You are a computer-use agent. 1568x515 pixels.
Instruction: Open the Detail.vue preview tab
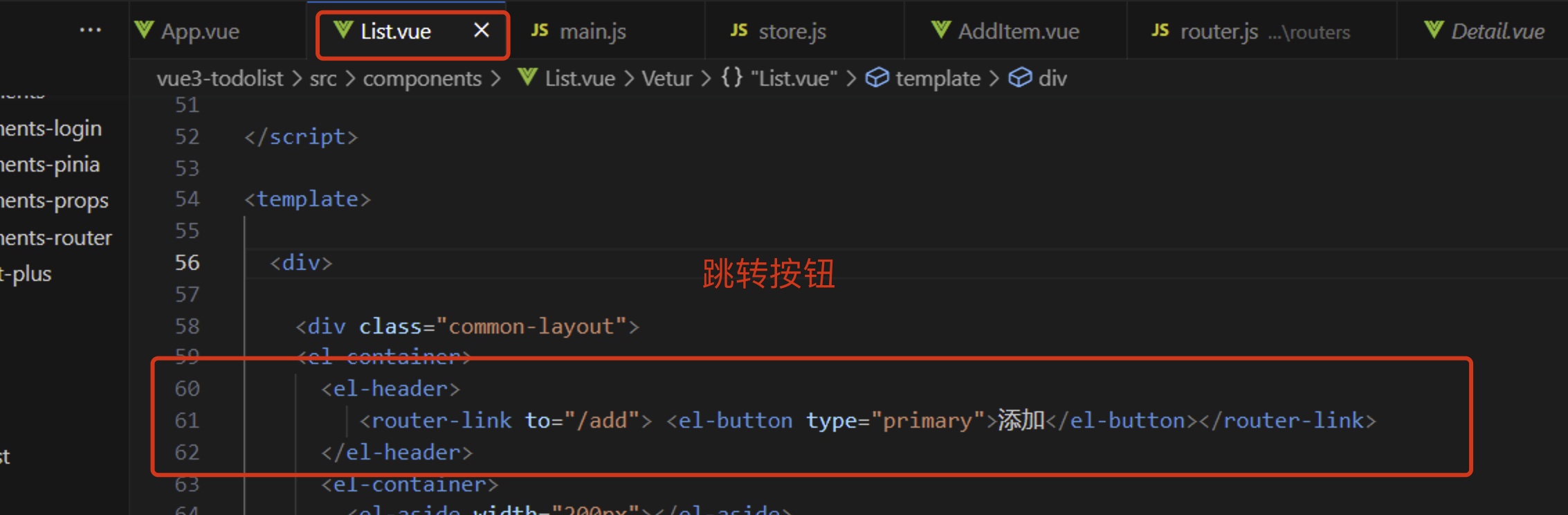[x=1497, y=32]
